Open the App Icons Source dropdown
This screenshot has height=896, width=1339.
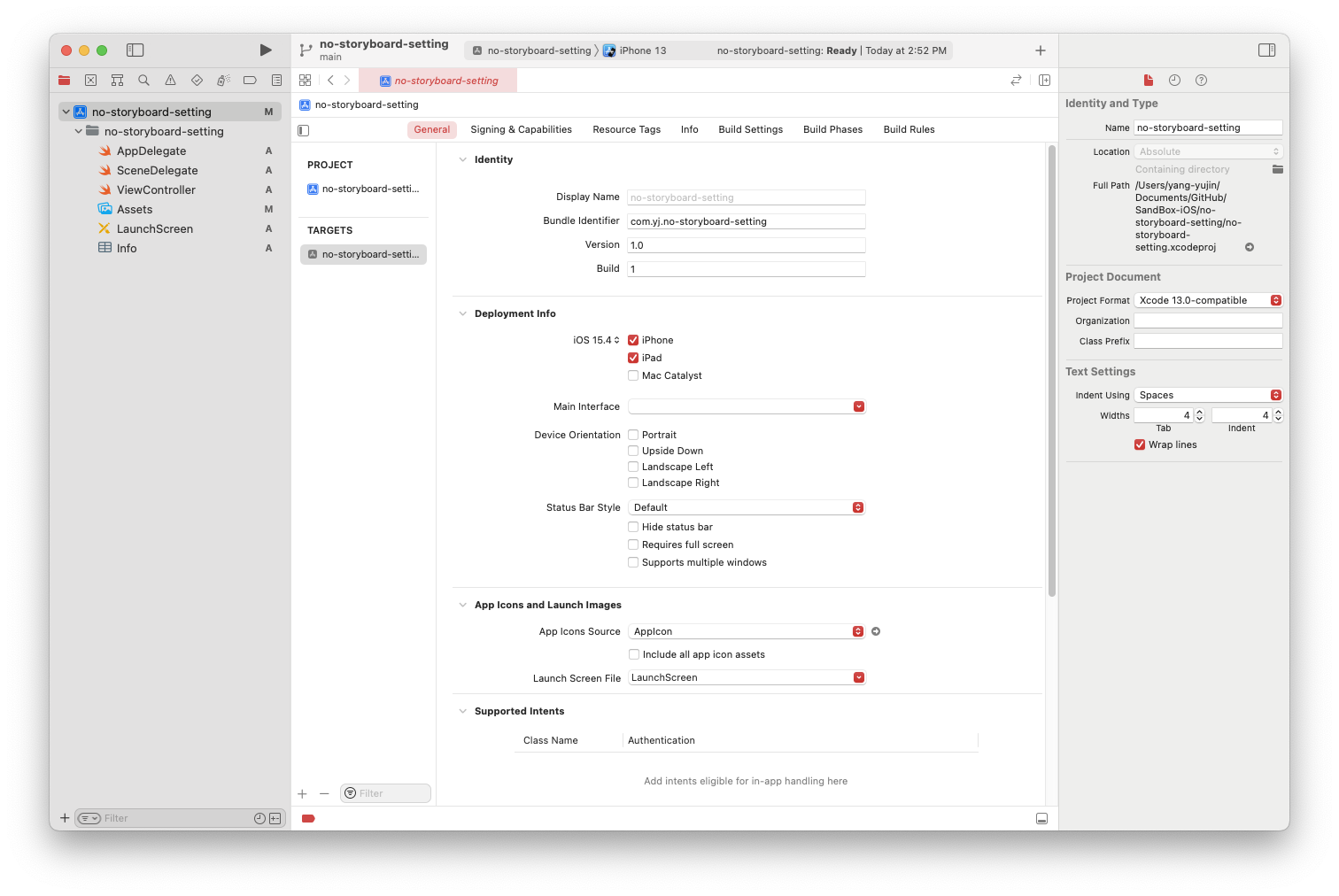(x=747, y=631)
